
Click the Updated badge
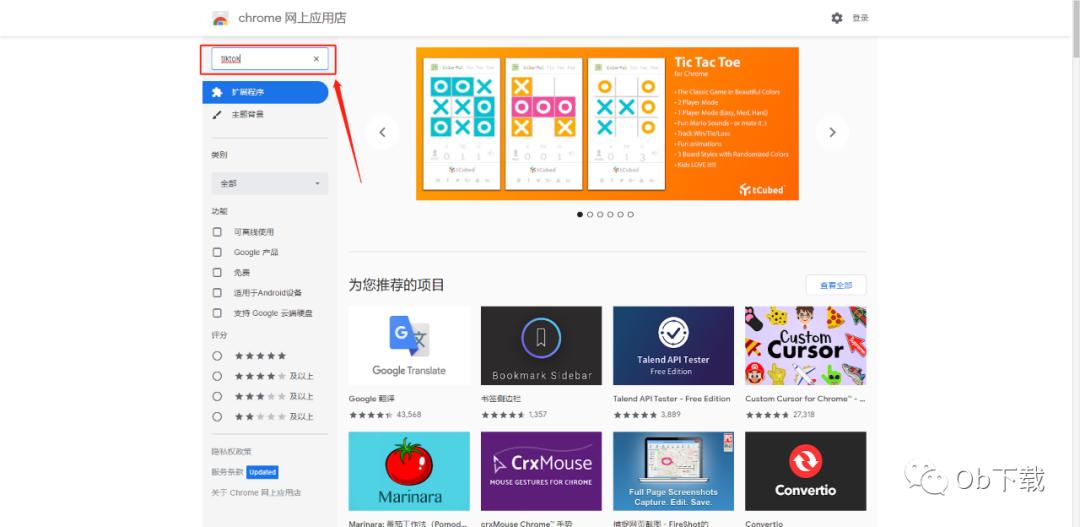pyautogui.click(x=262, y=473)
